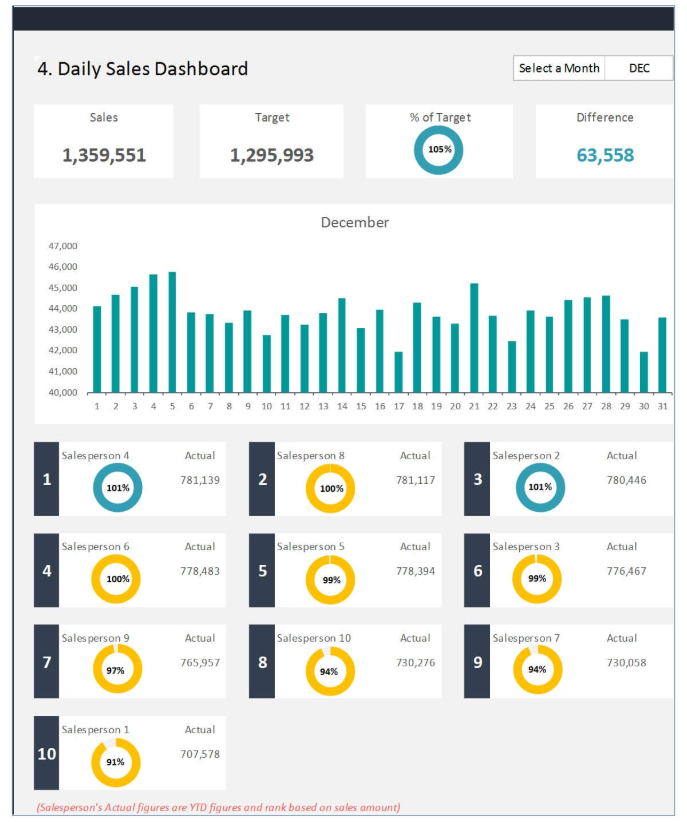Click the bar for day 5

click(172, 333)
